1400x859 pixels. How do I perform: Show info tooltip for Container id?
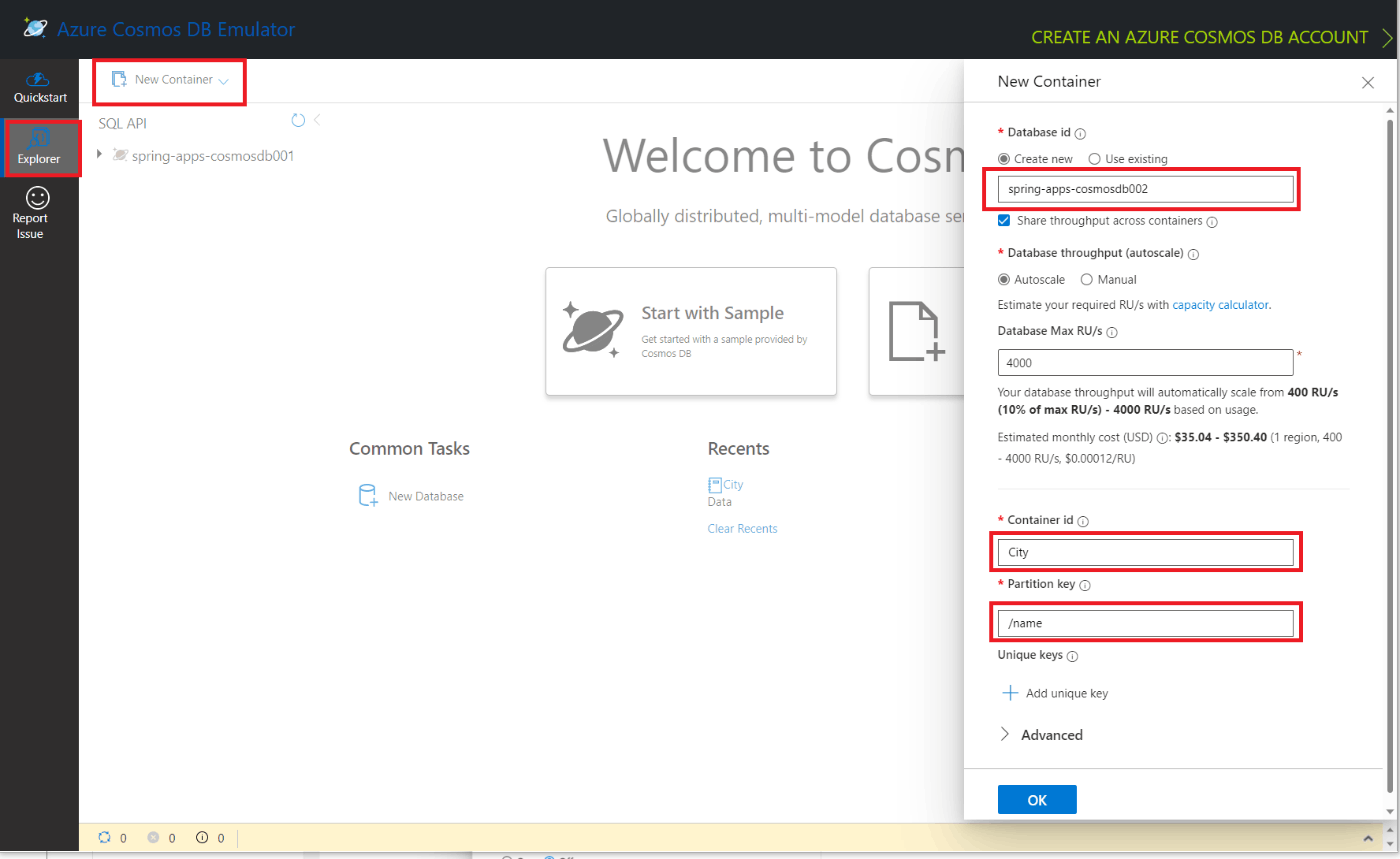tap(1083, 521)
